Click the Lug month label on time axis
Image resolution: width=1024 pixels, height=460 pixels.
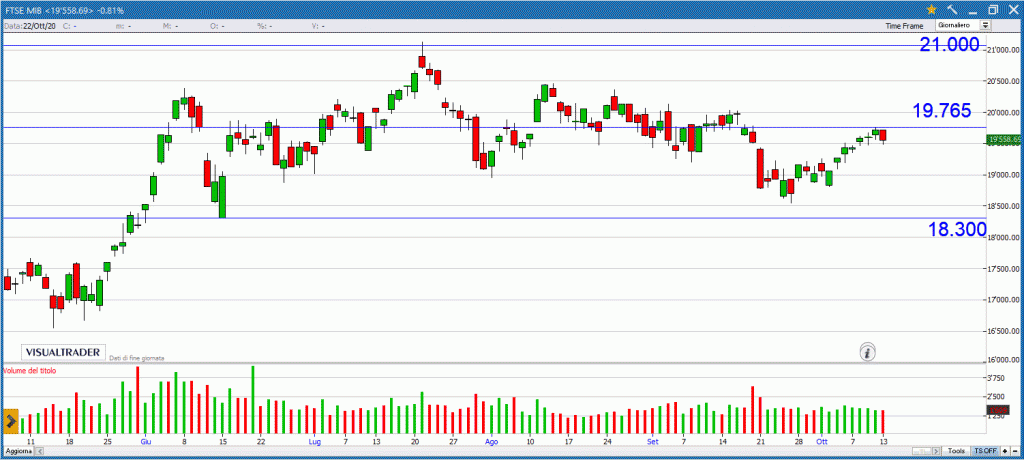click(315, 442)
